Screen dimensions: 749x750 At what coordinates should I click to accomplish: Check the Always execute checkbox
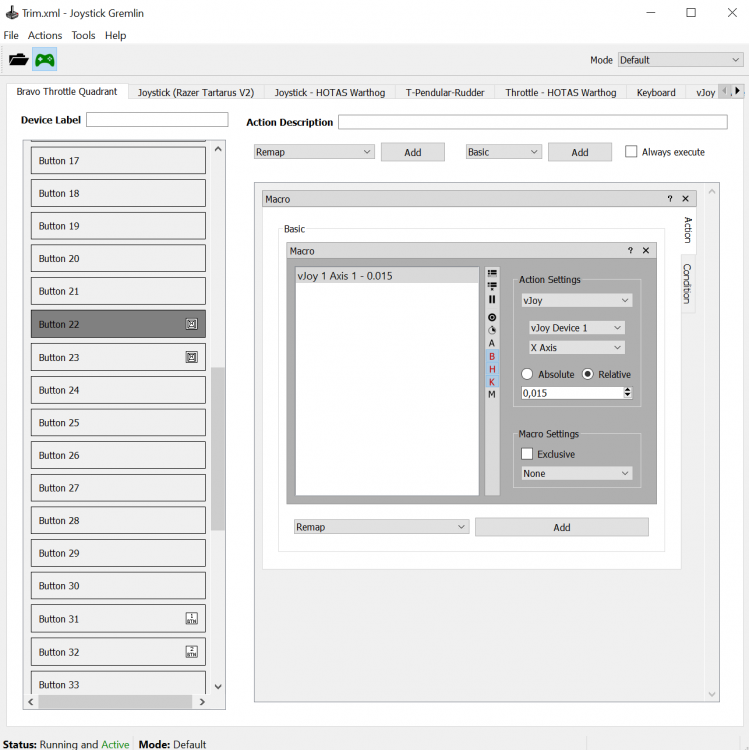pos(631,152)
